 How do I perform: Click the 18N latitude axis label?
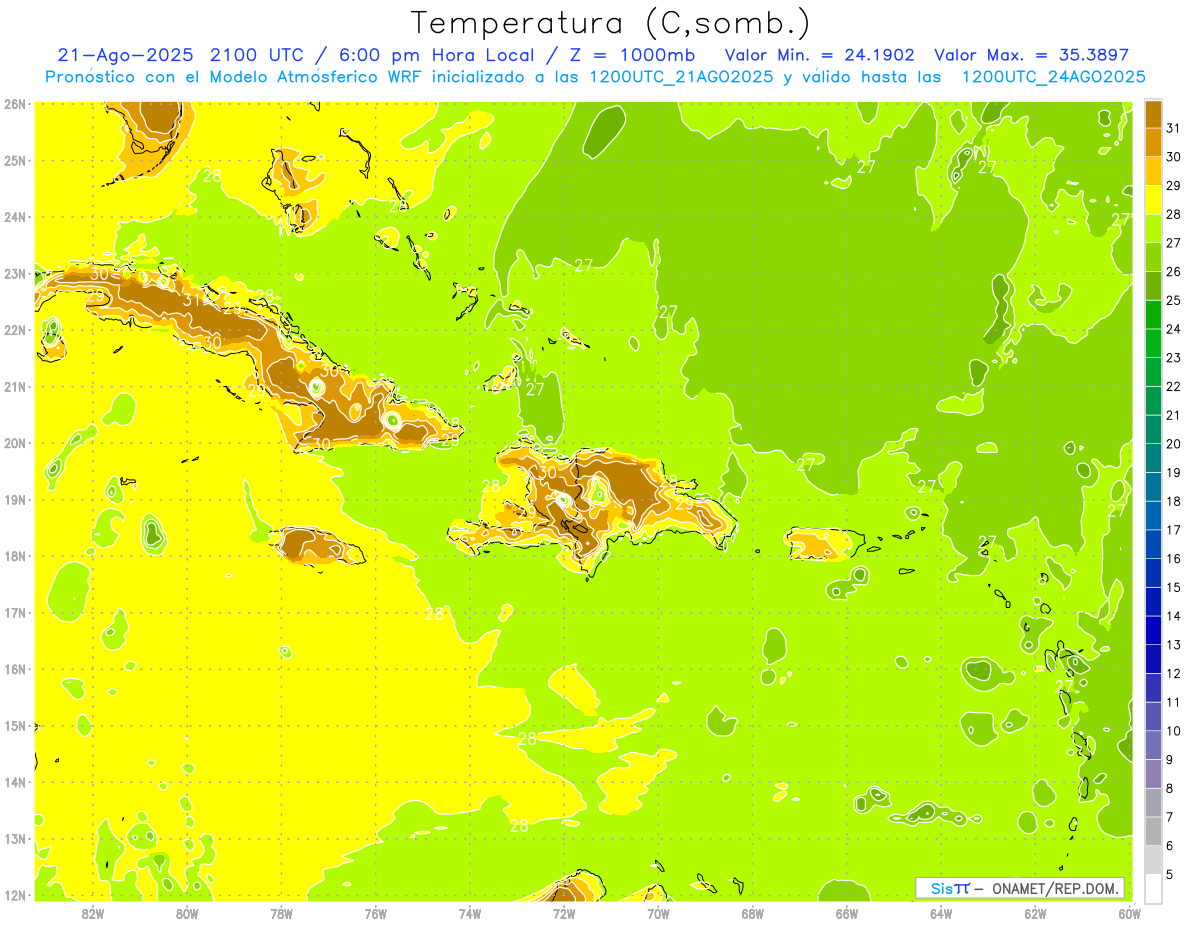14,556
